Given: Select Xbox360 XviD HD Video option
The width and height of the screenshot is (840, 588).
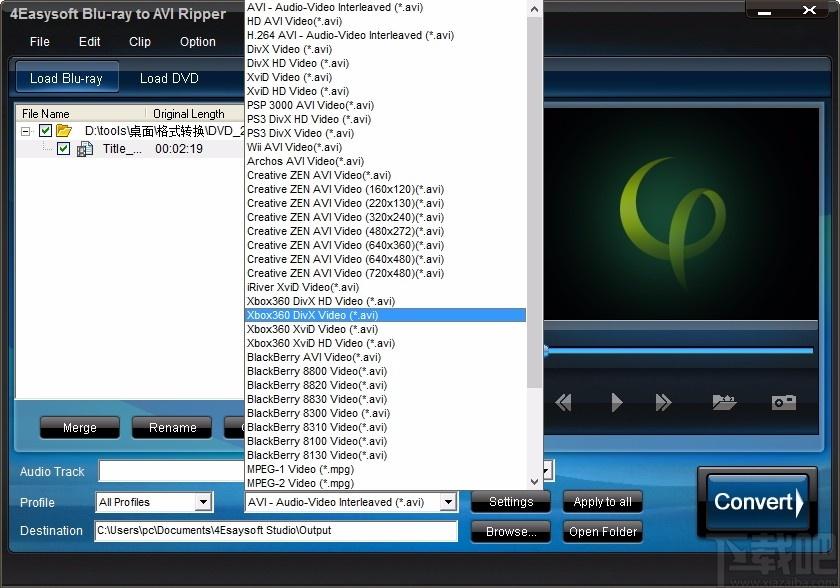Looking at the screenshot, I should pyautogui.click(x=385, y=343).
